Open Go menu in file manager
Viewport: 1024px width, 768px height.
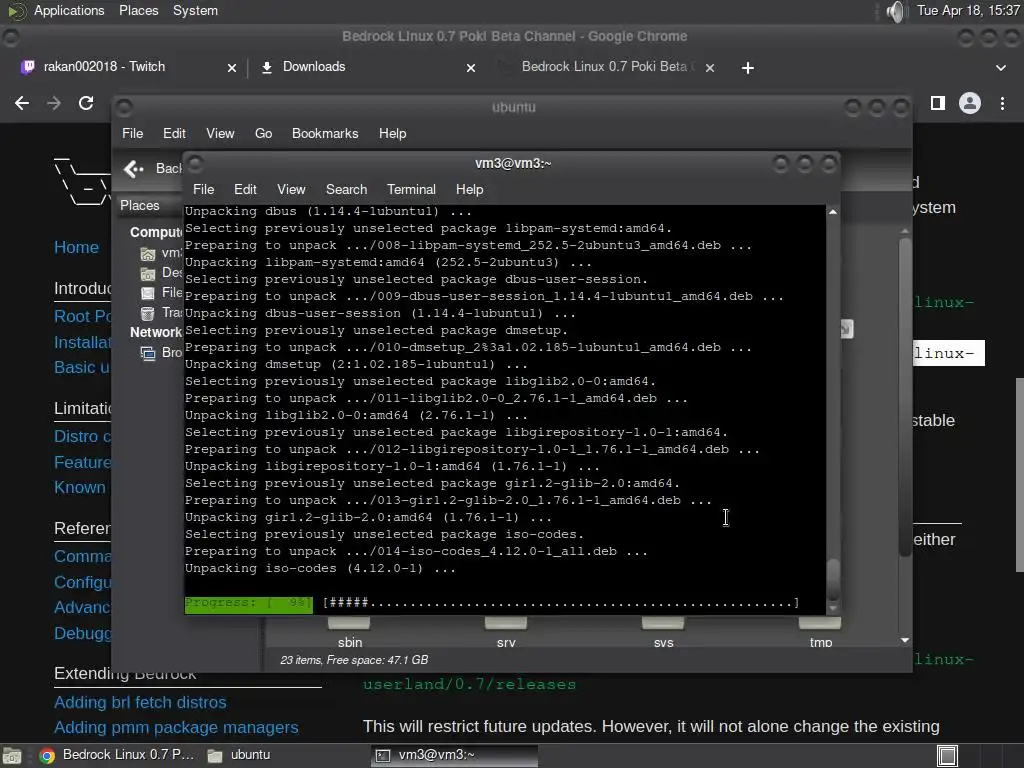pyautogui.click(x=263, y=133)
